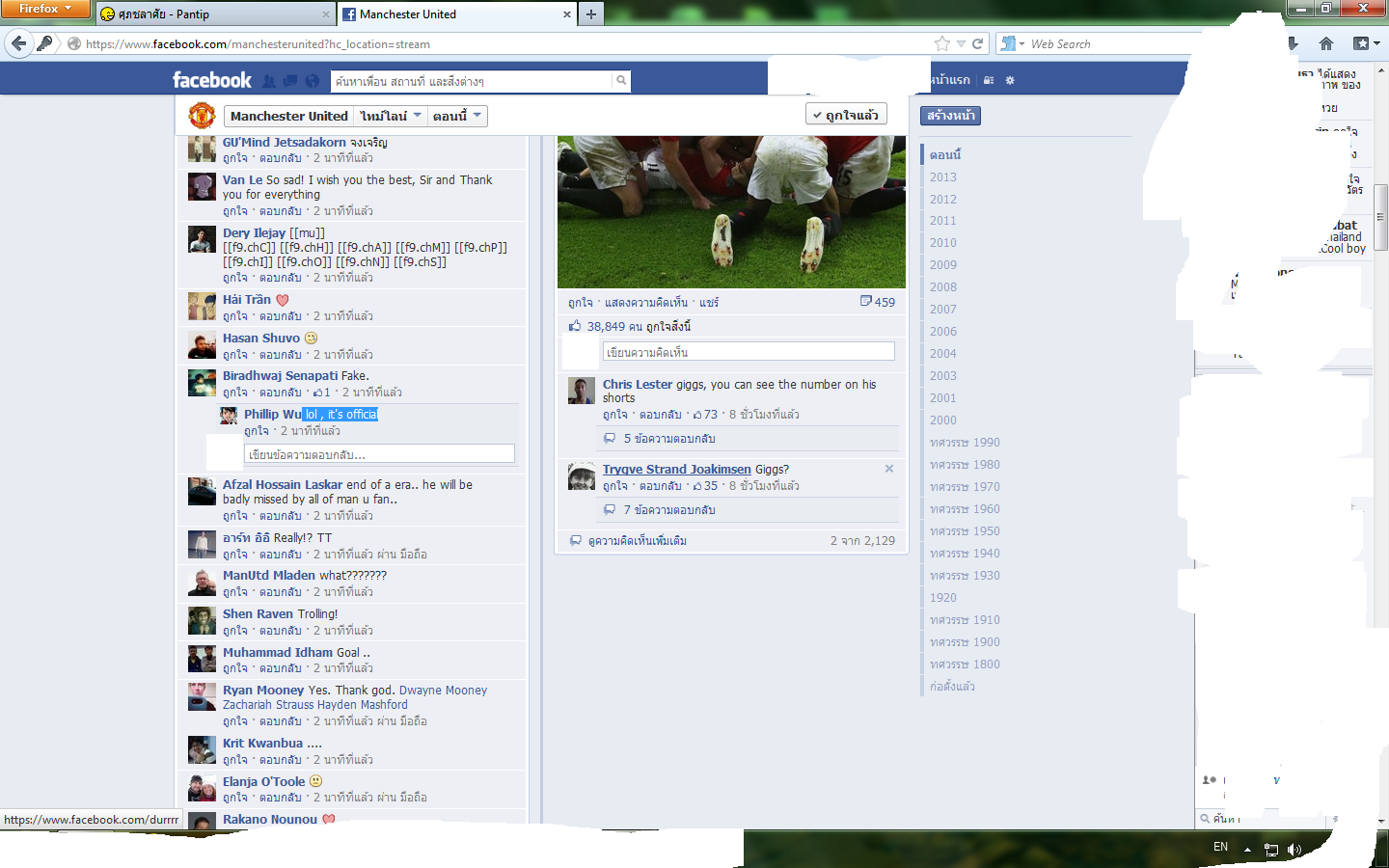The height and width of the screenshot is (868, 1389).
Task: Like Shen Raven's comment
Action: [x=235, y=631]
